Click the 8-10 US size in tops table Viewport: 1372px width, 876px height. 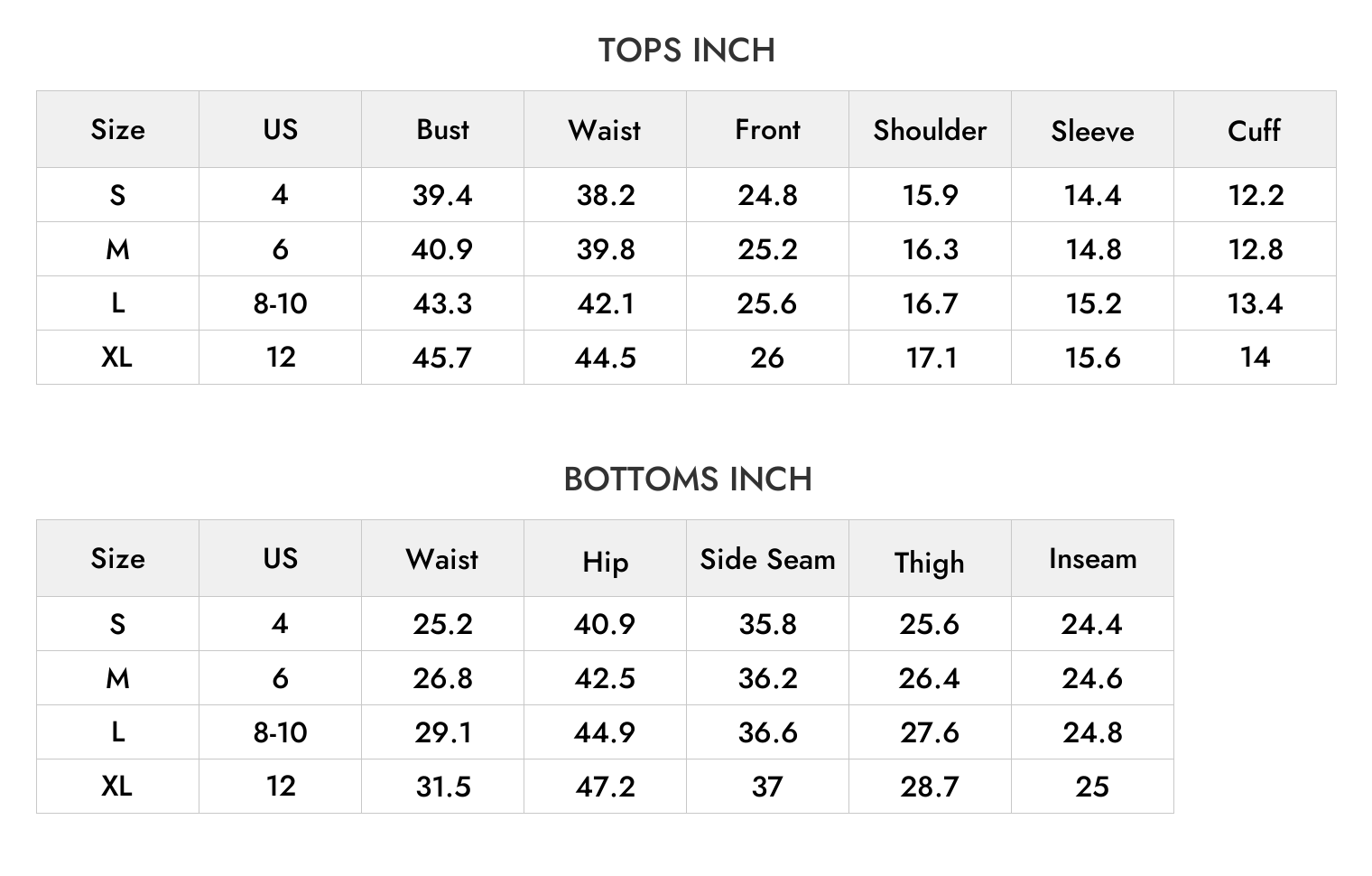pos(280,303)
